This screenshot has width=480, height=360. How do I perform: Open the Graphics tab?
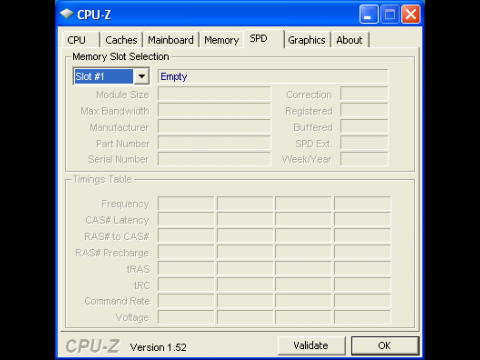click(x=307, y=40)
